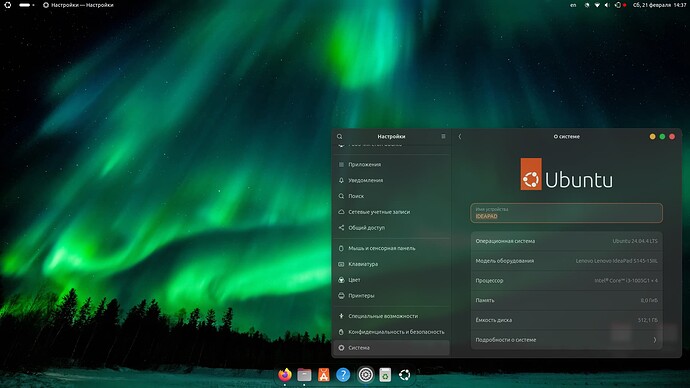
Task: Select Конфиденциальность и безопасность in sidebar
Action: click(391, 332)
